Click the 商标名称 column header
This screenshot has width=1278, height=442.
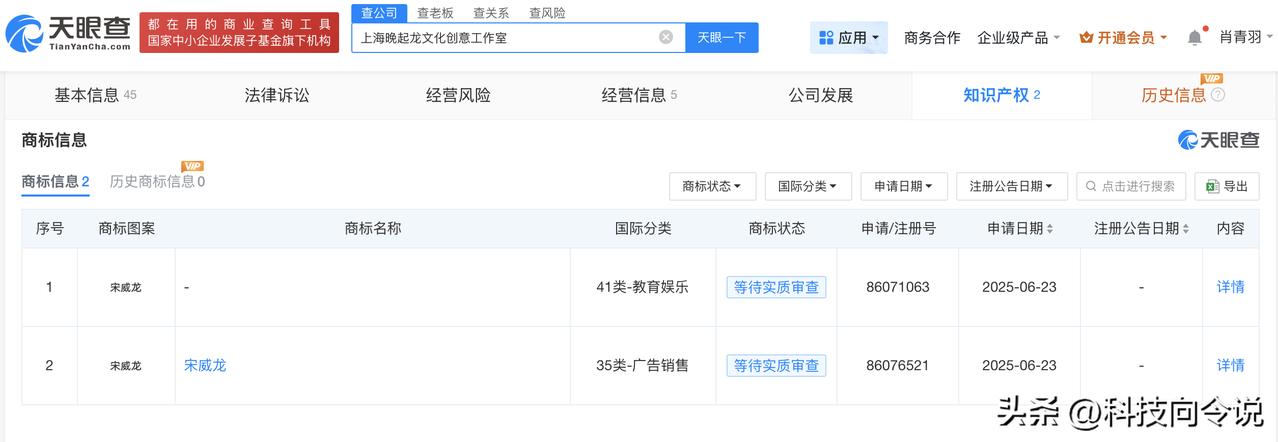[x=373, y=229]
